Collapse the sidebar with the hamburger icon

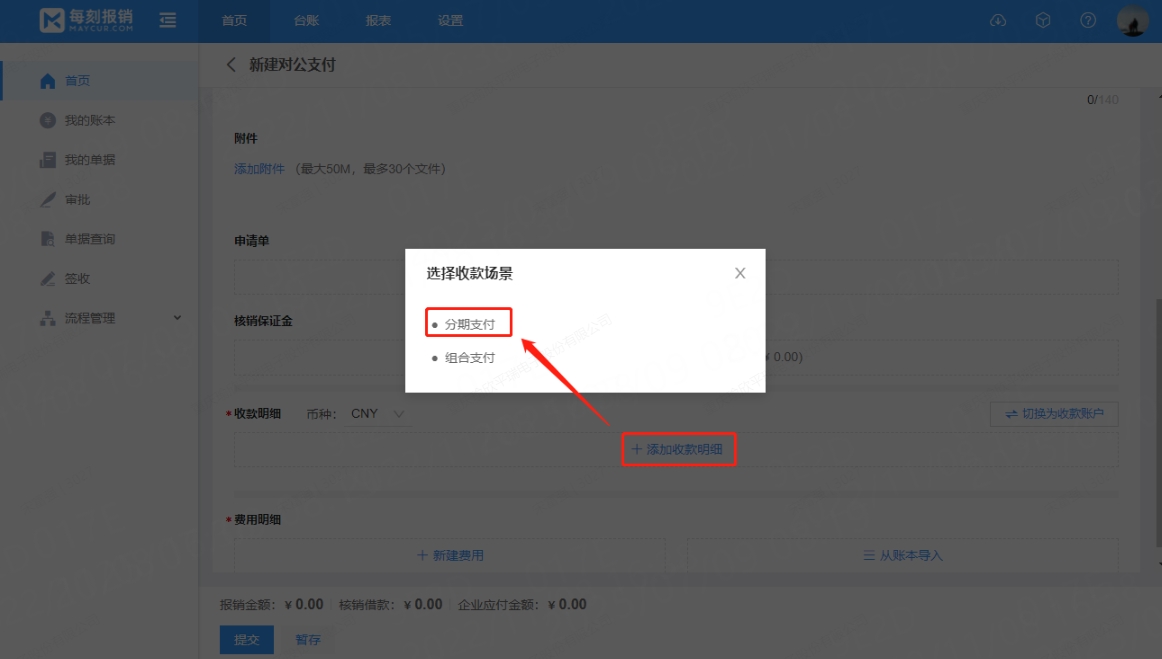pyautogui.click(x=168, y=20)
